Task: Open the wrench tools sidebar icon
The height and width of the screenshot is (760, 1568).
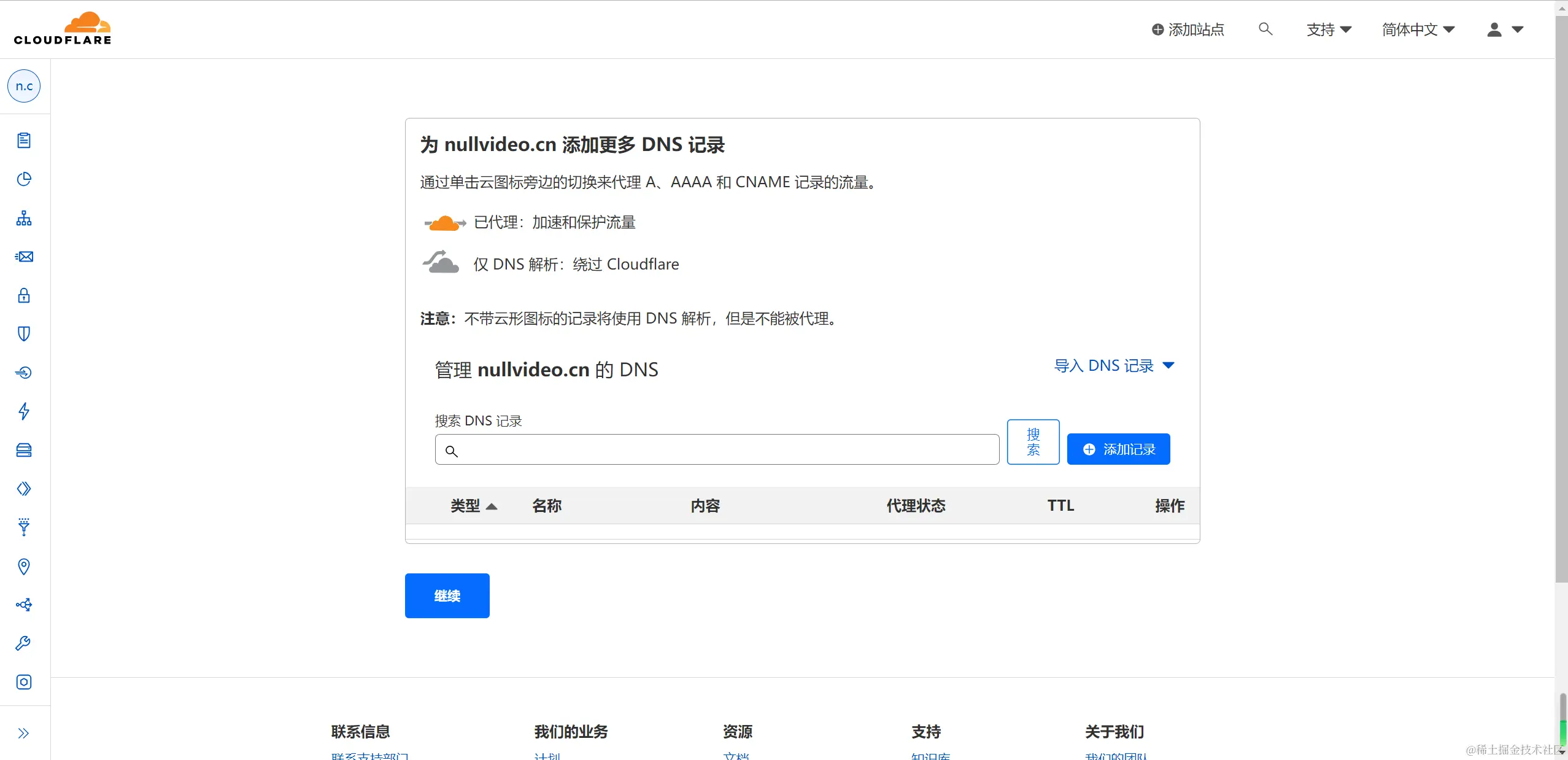Action: pyautogui.click(x=24, y=643)
